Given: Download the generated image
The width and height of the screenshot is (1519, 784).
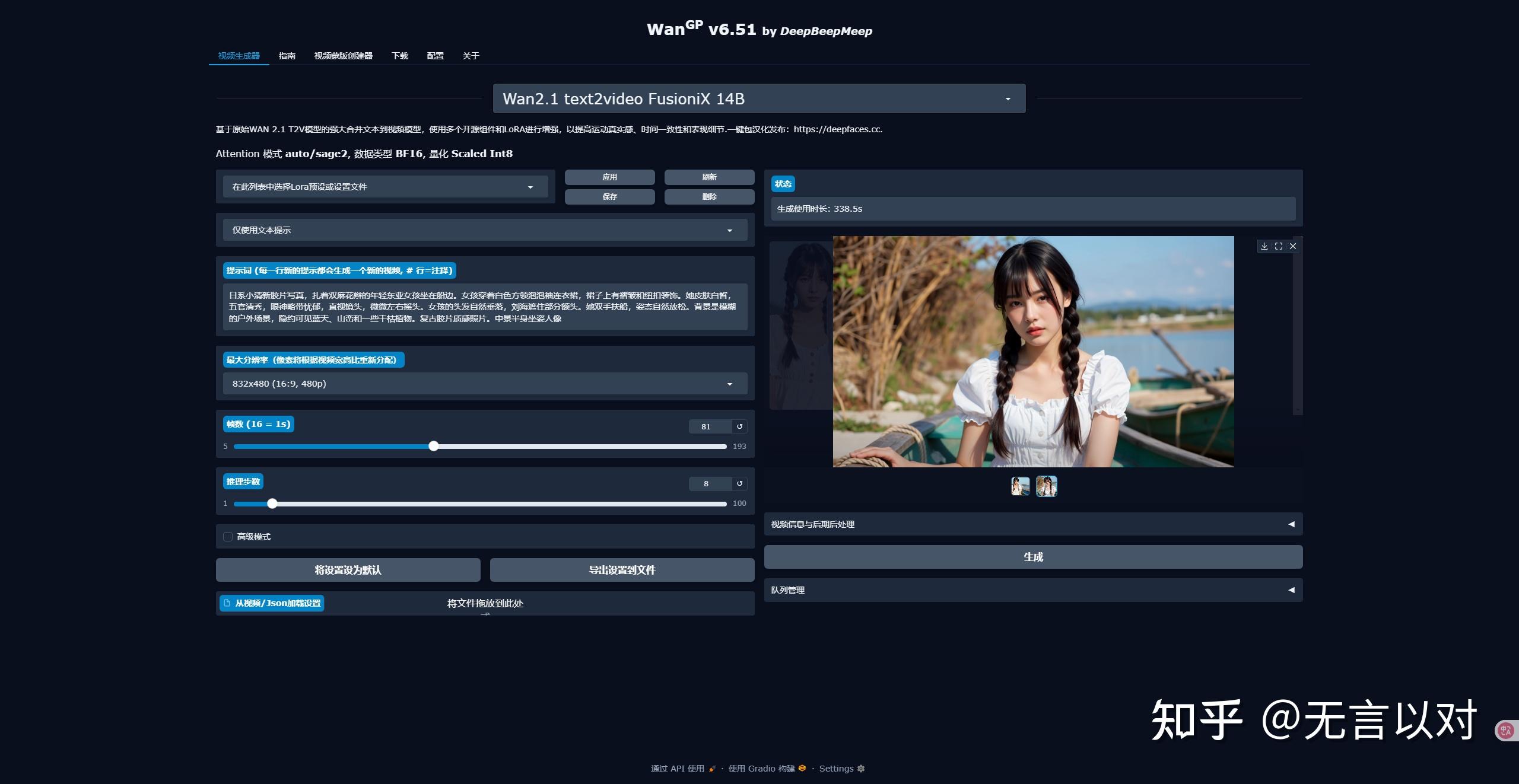Looking at the screenshot, I should pos(1264,246).
